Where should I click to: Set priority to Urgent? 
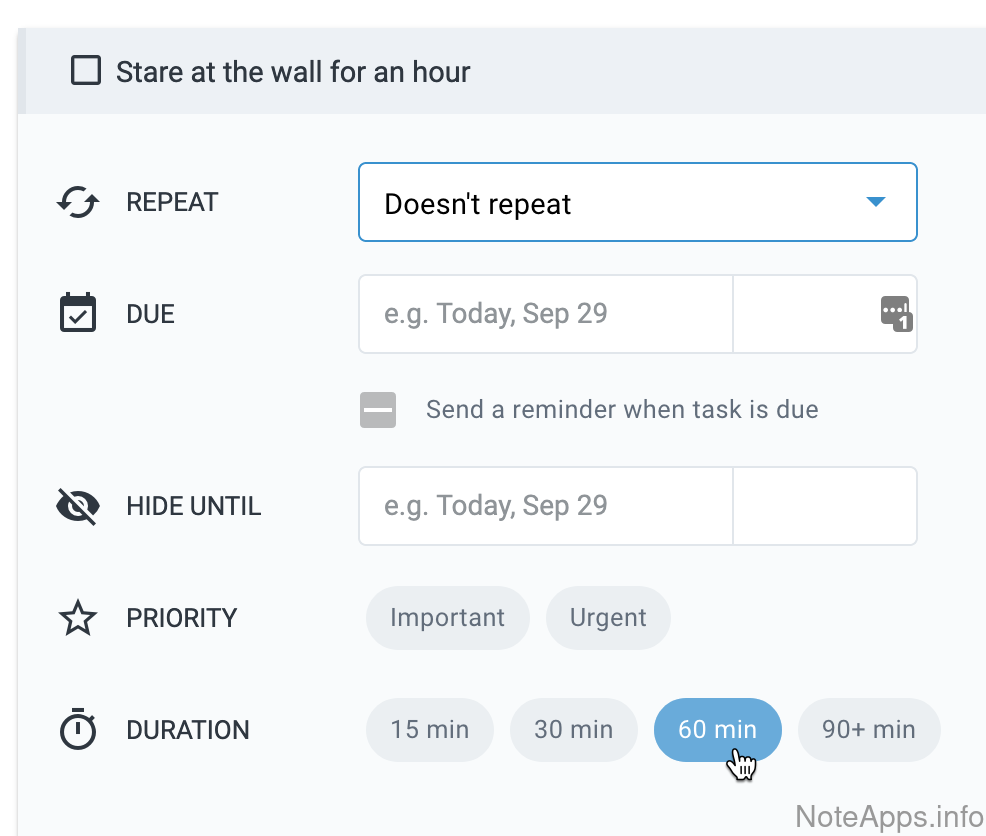tap(608, 618)
